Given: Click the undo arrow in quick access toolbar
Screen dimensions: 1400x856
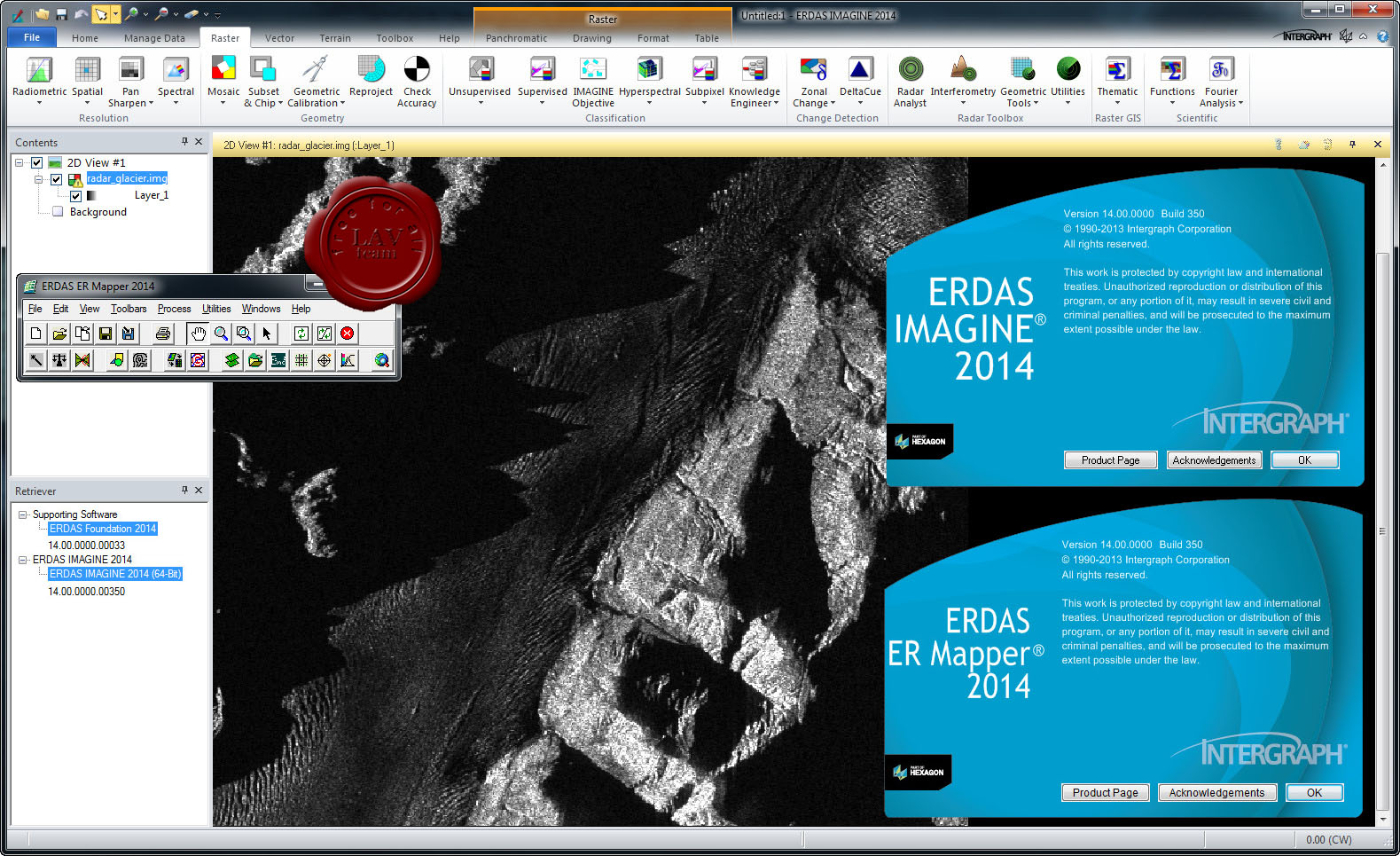Looking at the screenshot, I should pyautogui.click(x=81, y=14).
